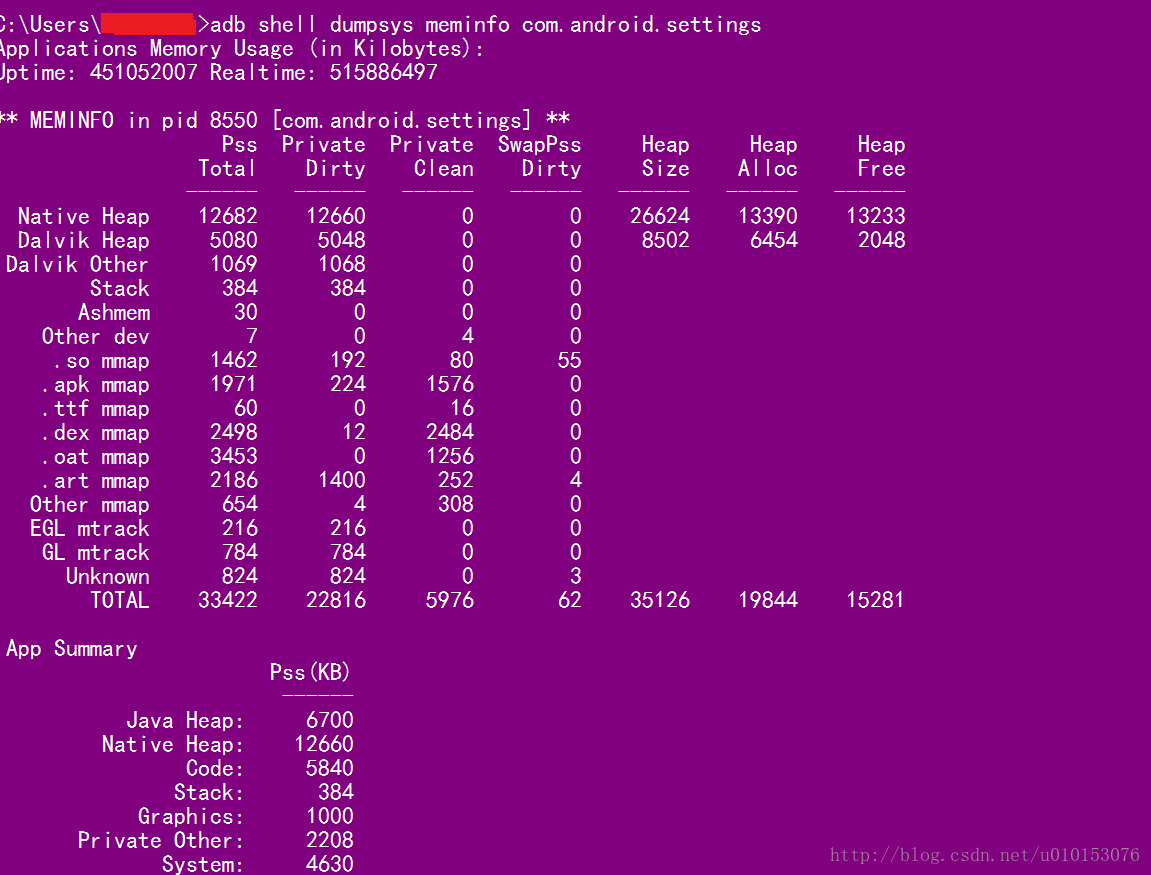This screenshot has height=875, width=1151.
Task: Select the Uptime value 451052007
Action: [144, 72]
